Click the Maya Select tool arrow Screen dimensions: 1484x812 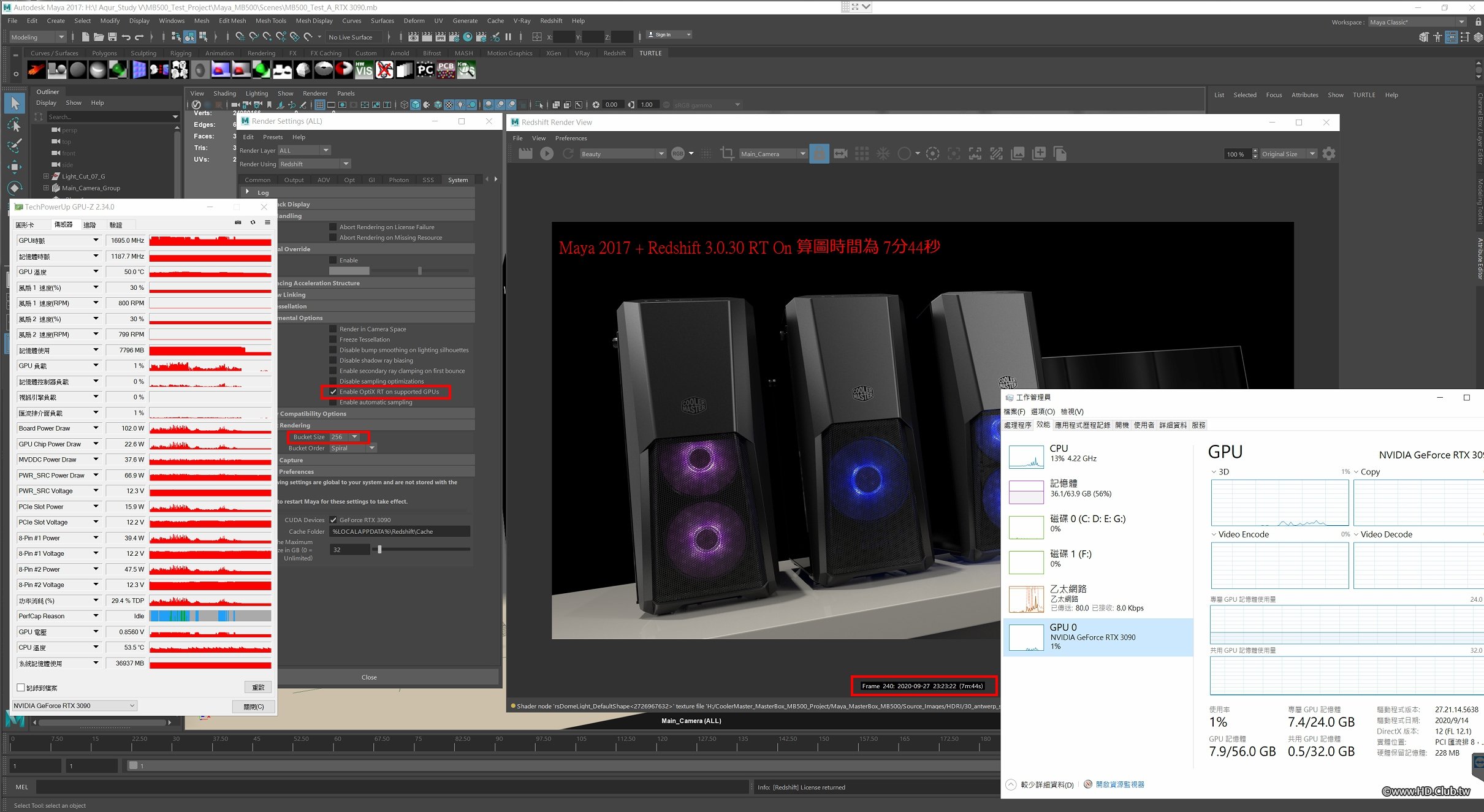point(15,104)
